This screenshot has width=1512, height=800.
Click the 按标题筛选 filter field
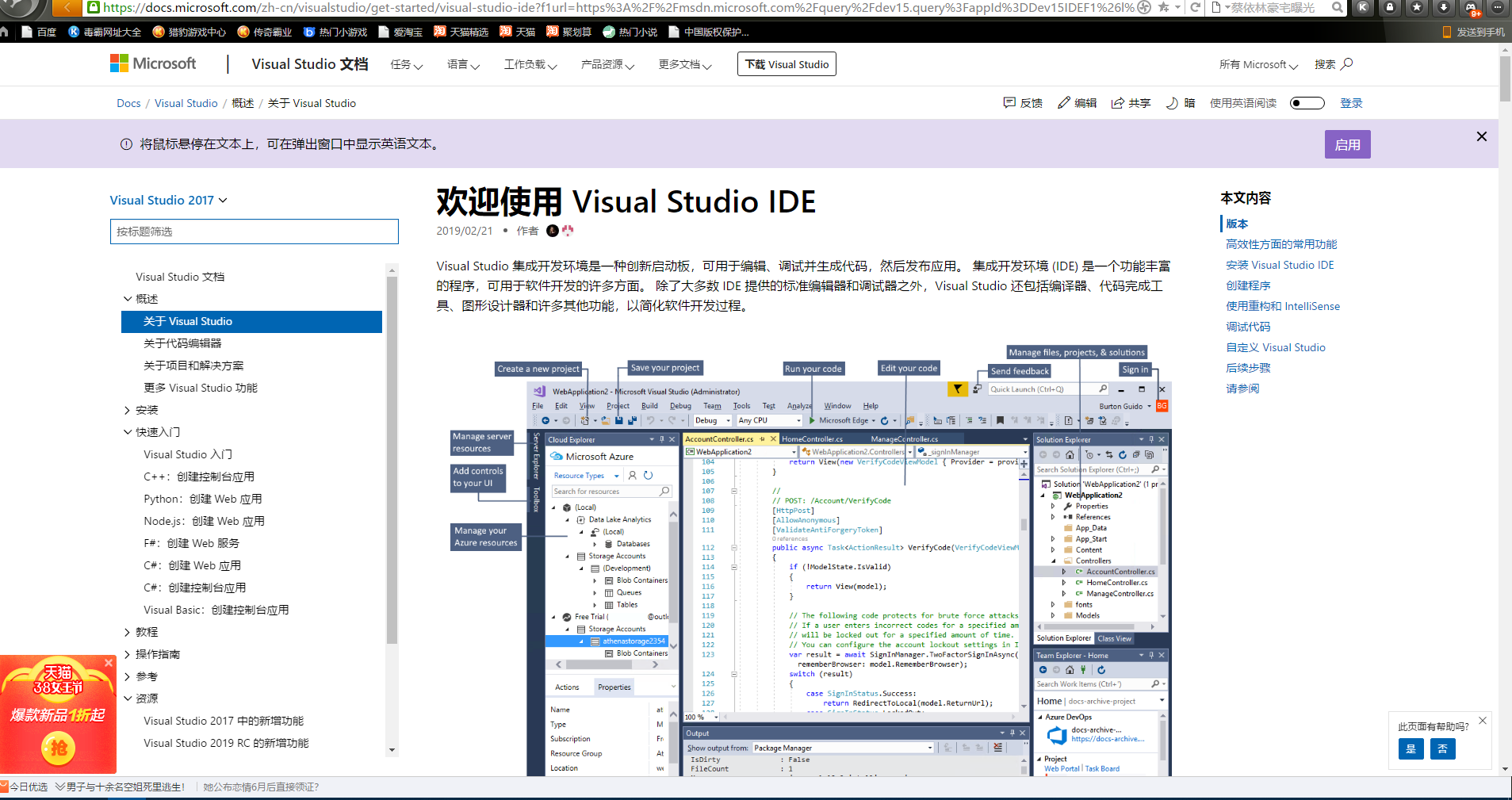pyautogui.click(x=254, y=232)
